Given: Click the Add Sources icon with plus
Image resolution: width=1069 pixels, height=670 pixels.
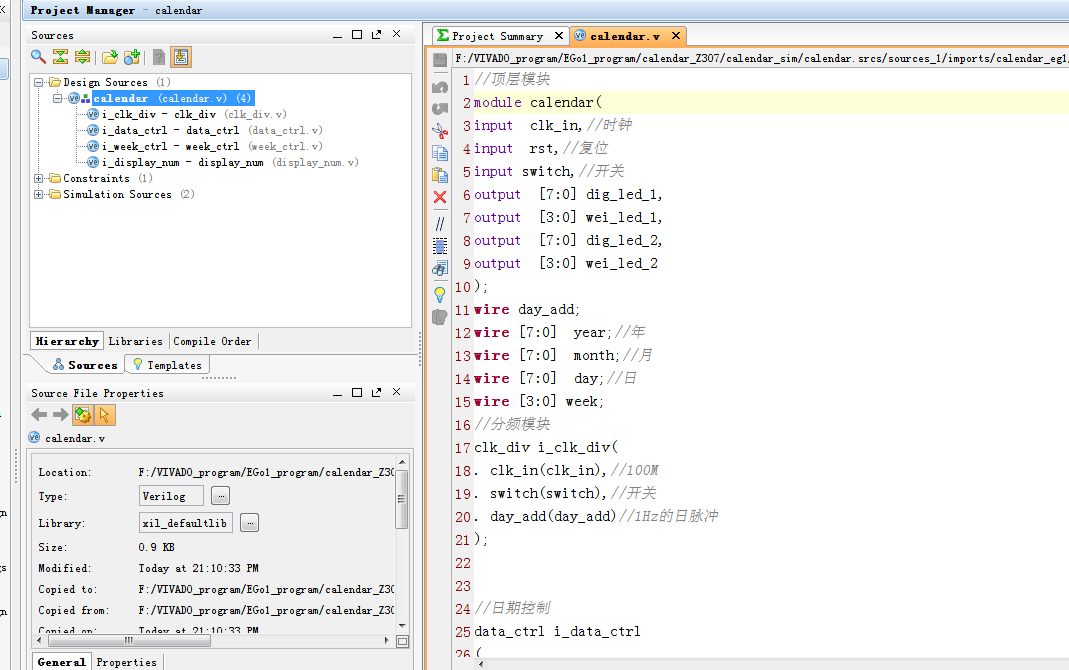Looking at the screenshot, I should pos(132,58).
